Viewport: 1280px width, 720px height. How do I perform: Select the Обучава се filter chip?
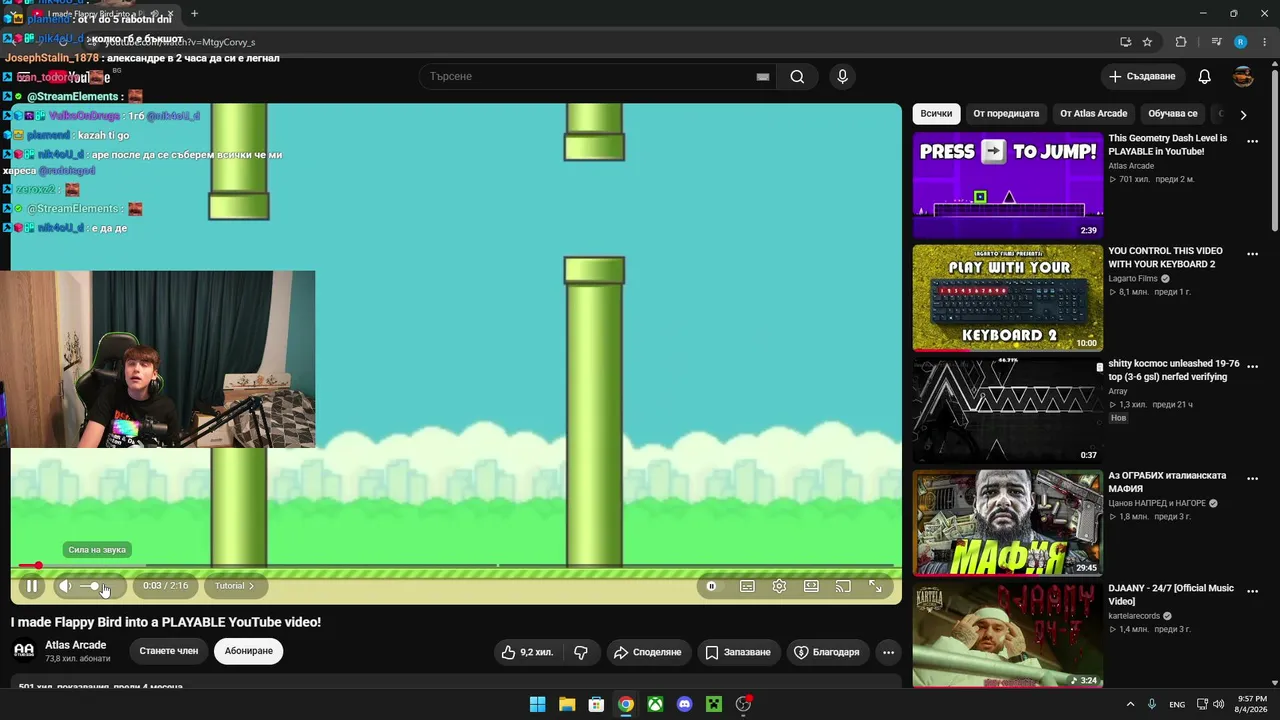pos(1173,114)
